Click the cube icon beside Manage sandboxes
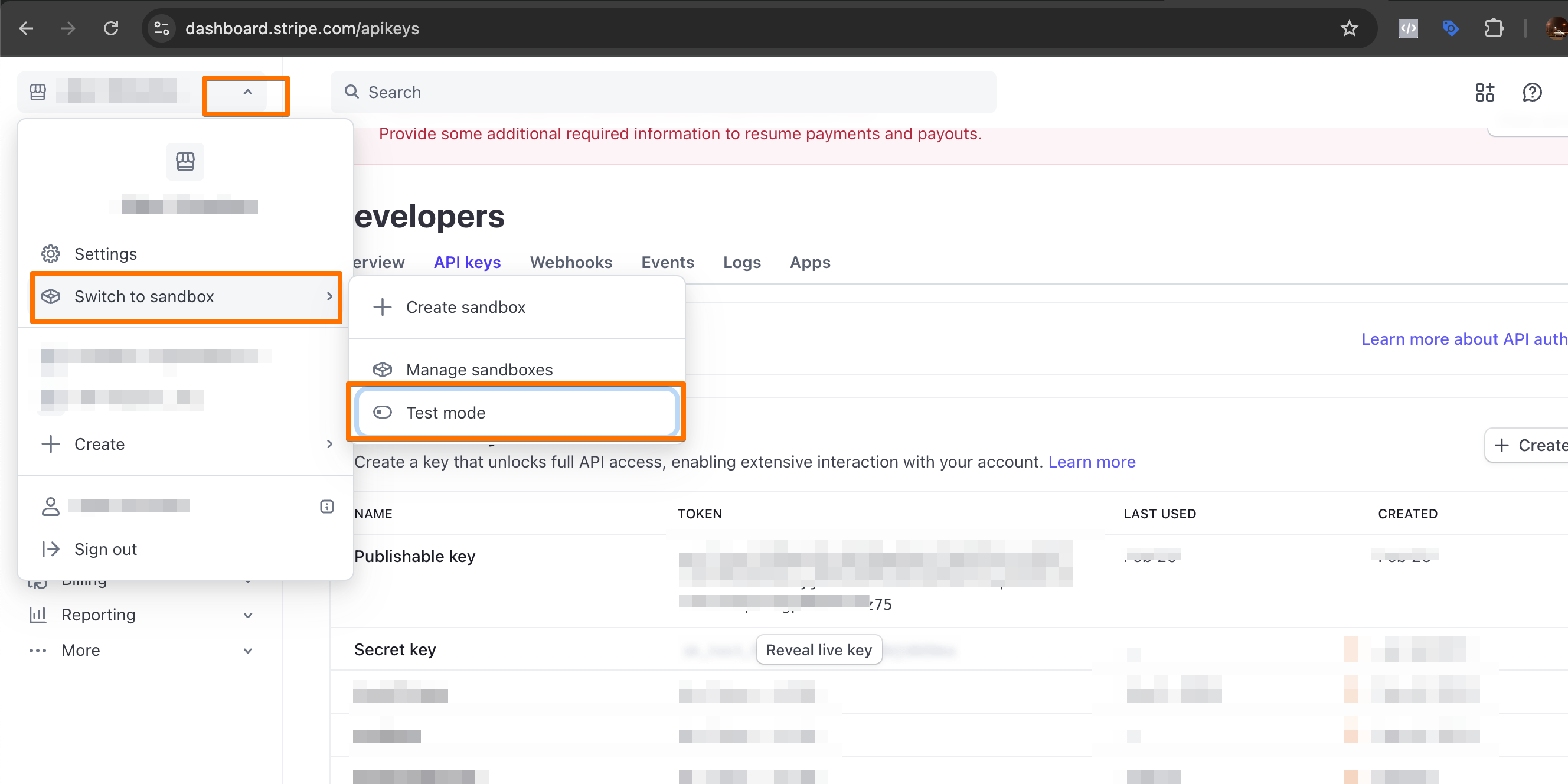Screen dimensions: 1568x784 click(381, 370)
